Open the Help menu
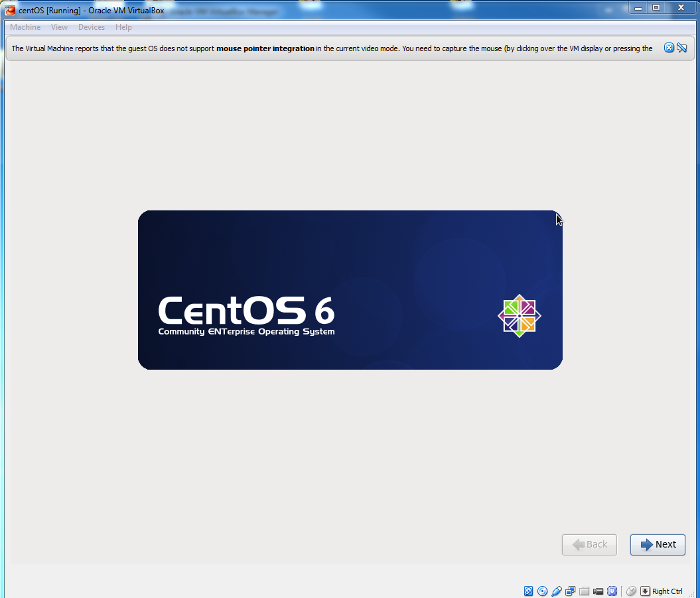 pyautogui.click(x=123, y=27)
